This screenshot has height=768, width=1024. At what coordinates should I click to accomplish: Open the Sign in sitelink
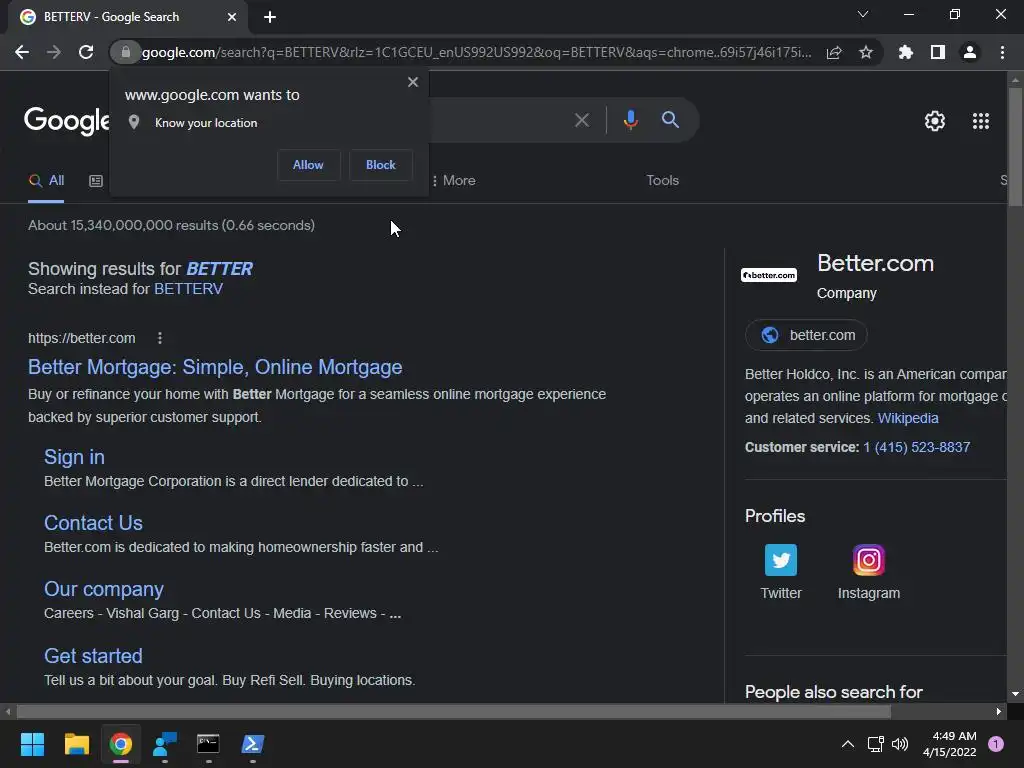click(x=74, y=457)
